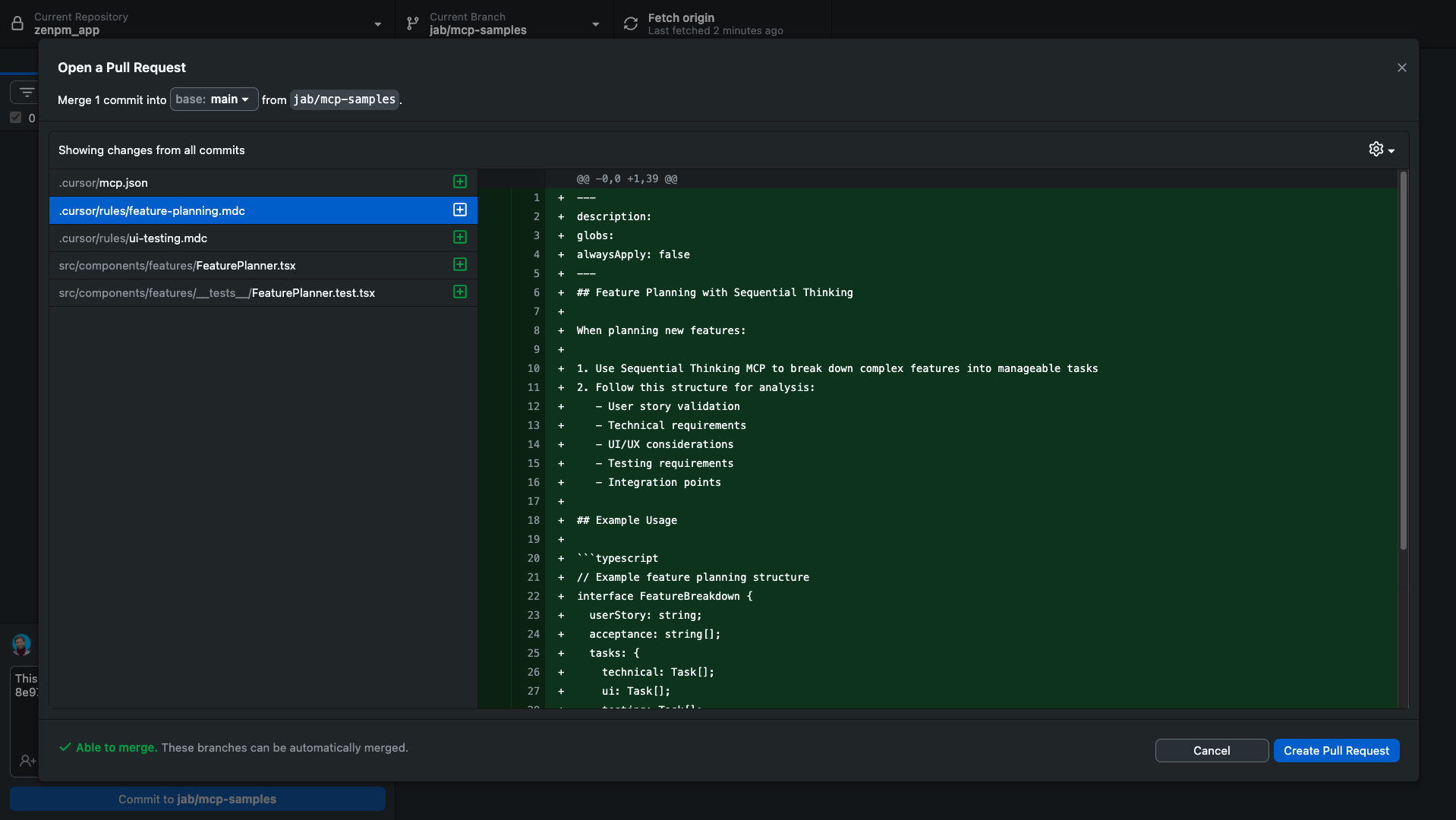This screenshot has height=820, width=1456.
Task: Click diff line 'alwaysApply: false'
Action: (633, 254)
